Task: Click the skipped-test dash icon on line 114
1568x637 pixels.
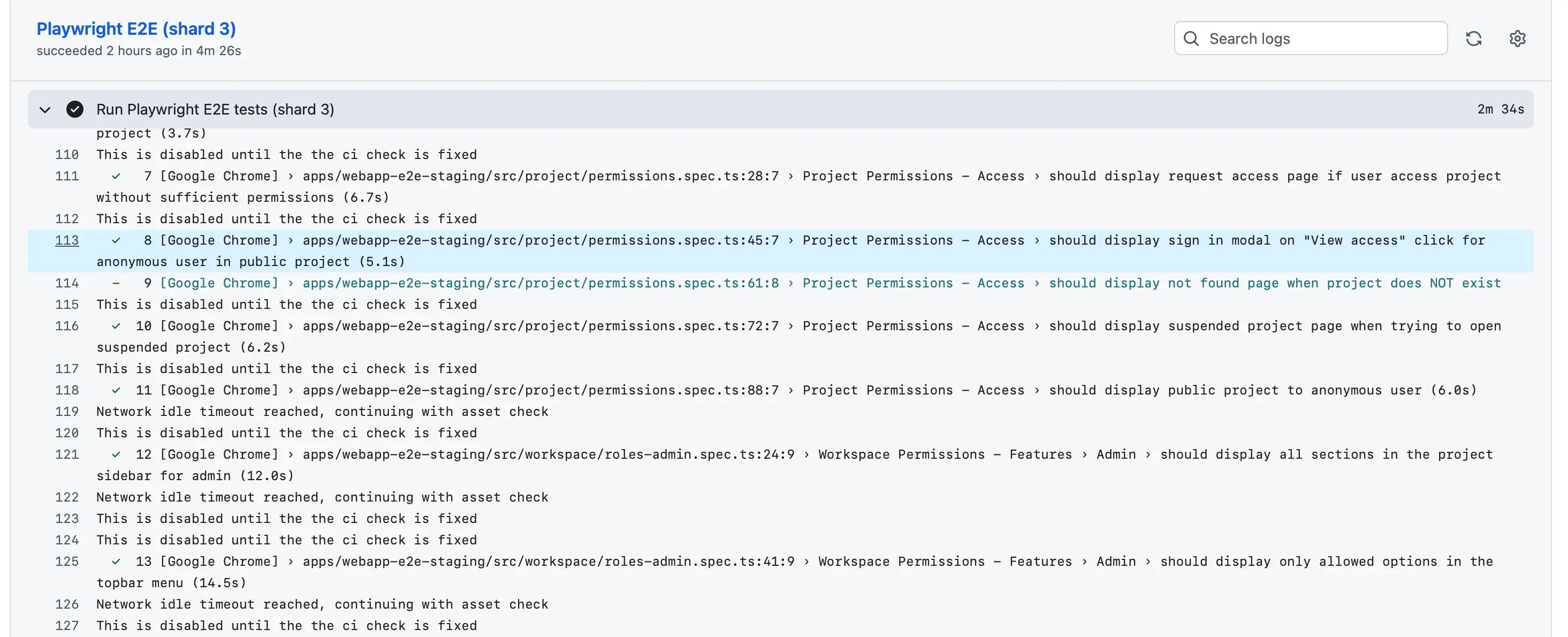Action: coord(116,283)
